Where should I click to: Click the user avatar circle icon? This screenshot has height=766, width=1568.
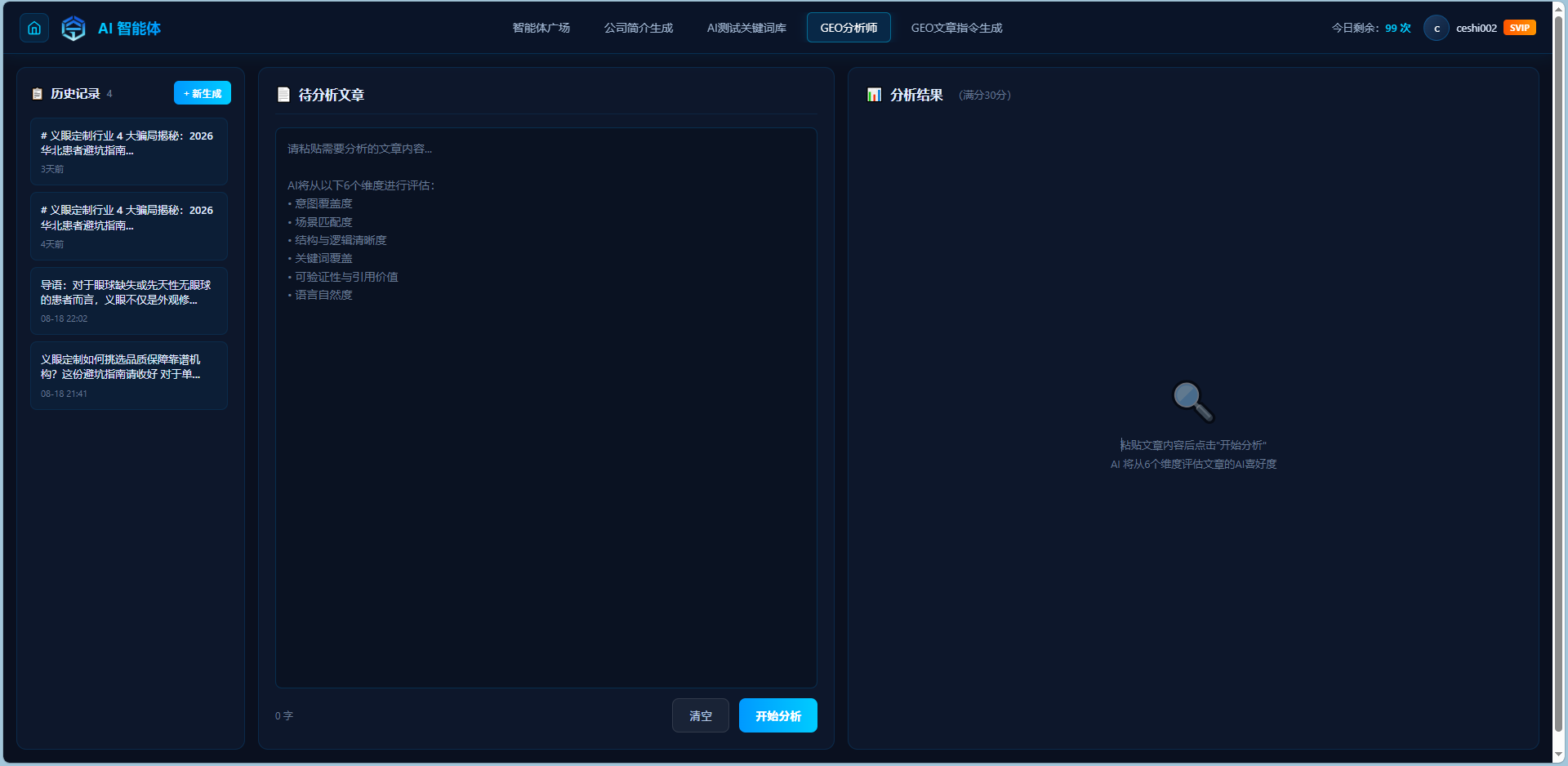1437,28
